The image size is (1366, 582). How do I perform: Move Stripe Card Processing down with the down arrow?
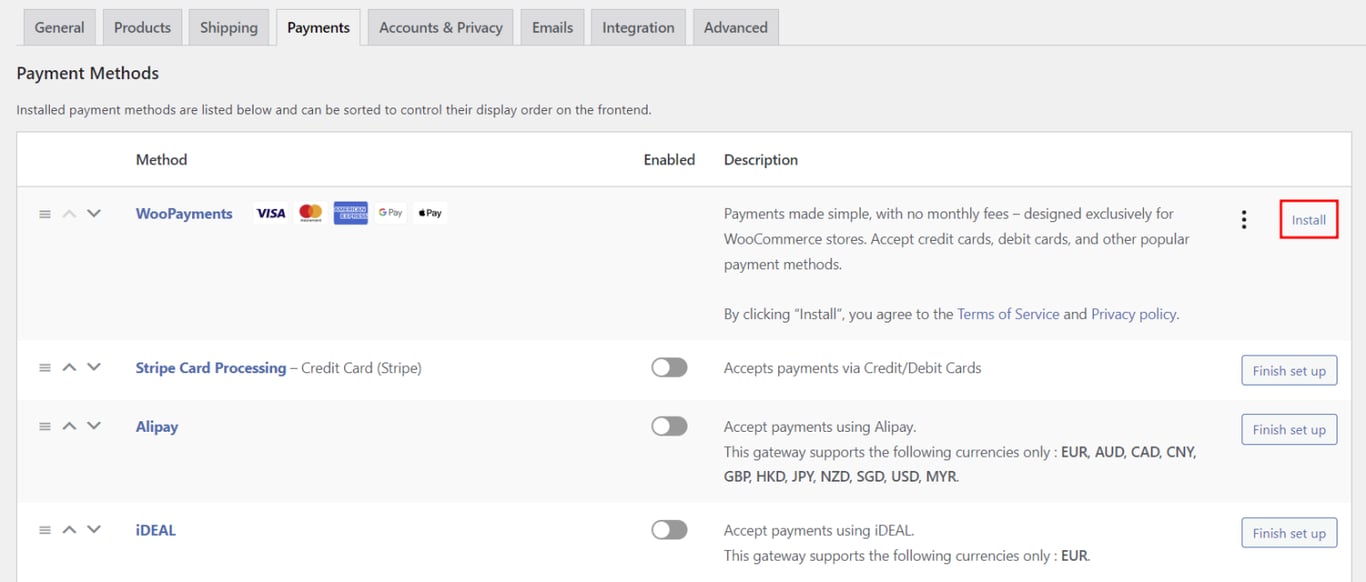tap(94, 367)
